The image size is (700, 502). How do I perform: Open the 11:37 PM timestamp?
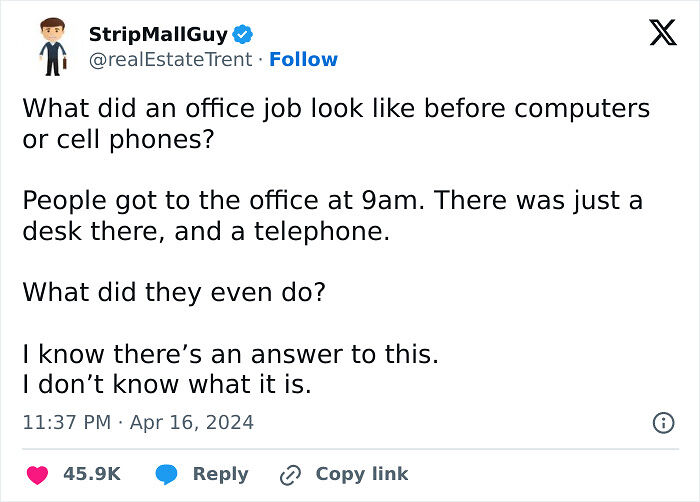(66, 423)
